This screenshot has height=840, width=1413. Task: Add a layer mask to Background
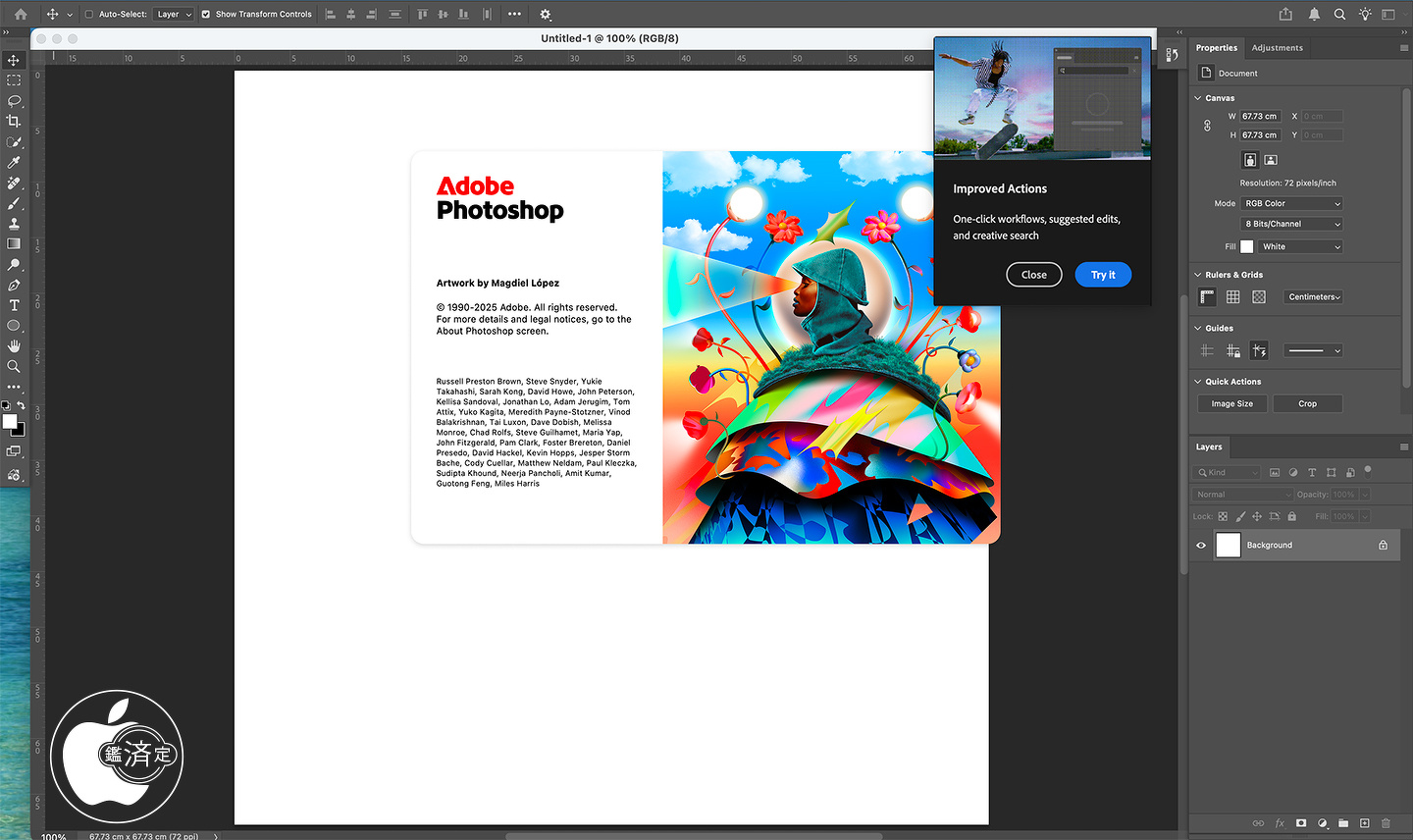point(1301,823)
